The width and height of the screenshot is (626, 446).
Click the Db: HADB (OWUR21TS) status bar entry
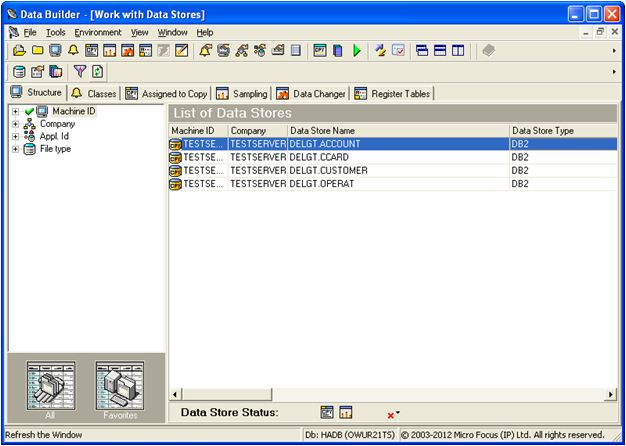pos(350,434)
